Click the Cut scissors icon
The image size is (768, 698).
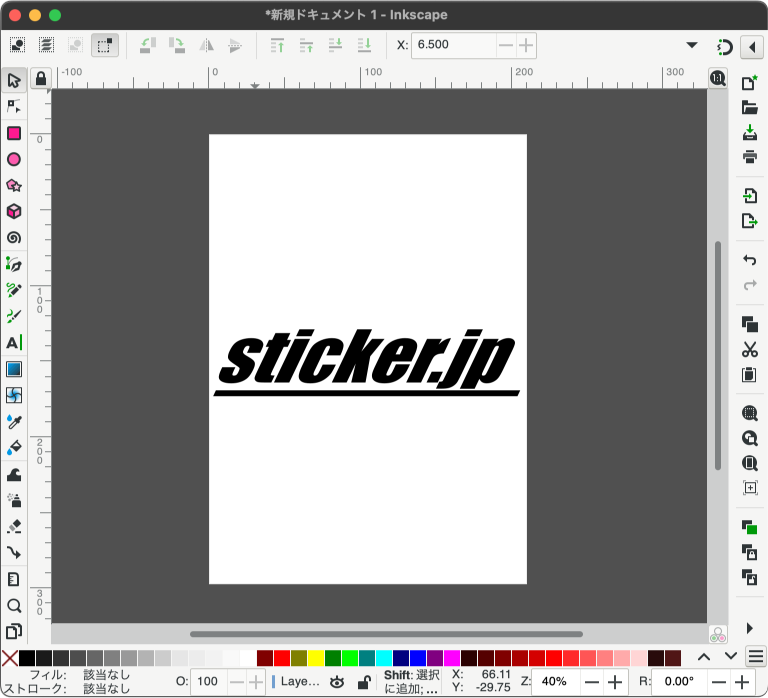coord(749,350)
